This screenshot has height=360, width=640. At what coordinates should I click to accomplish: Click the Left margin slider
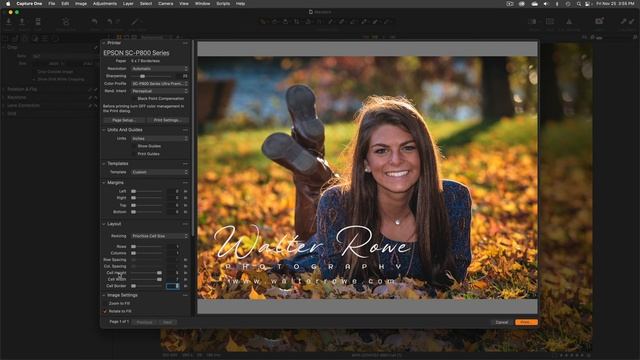[x=147, y=191]
